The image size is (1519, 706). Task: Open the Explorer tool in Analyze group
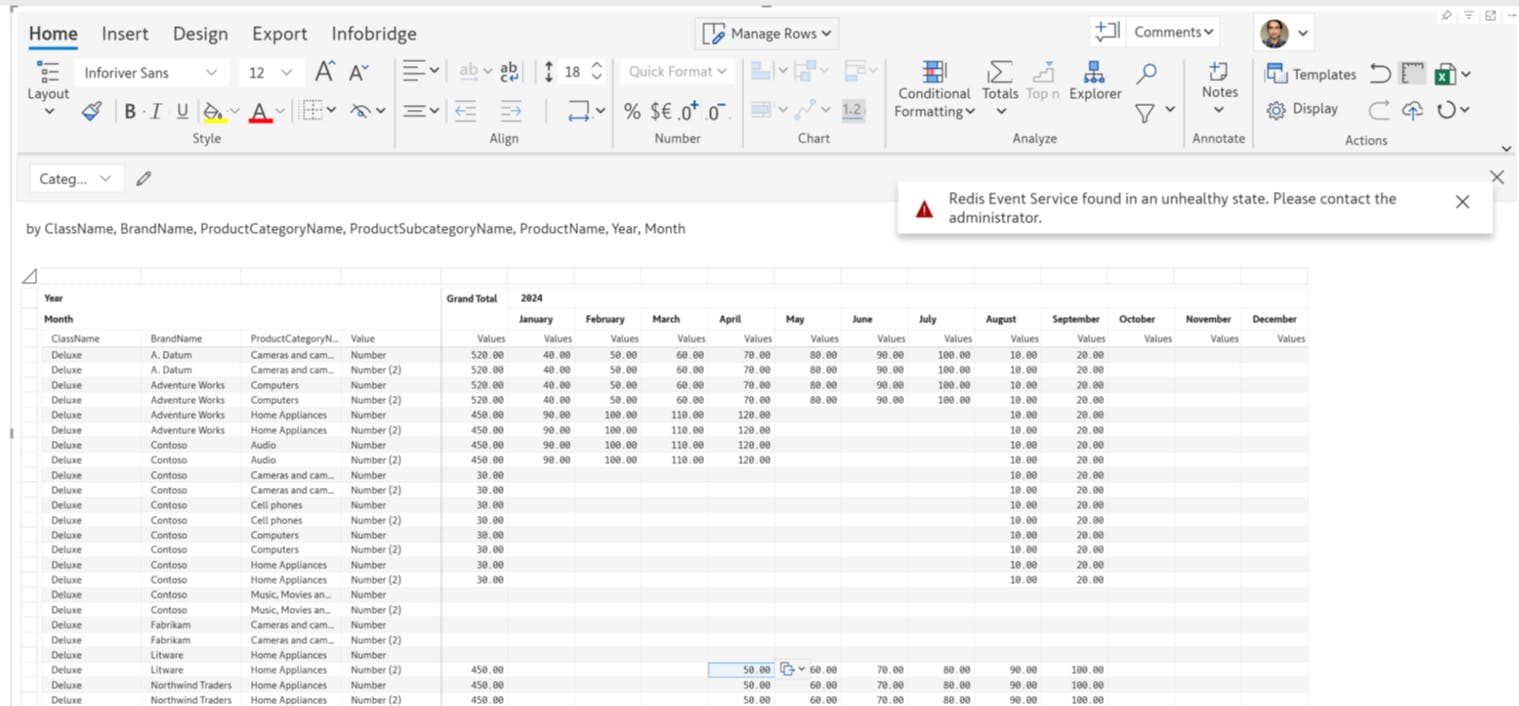pos(1094,80)
